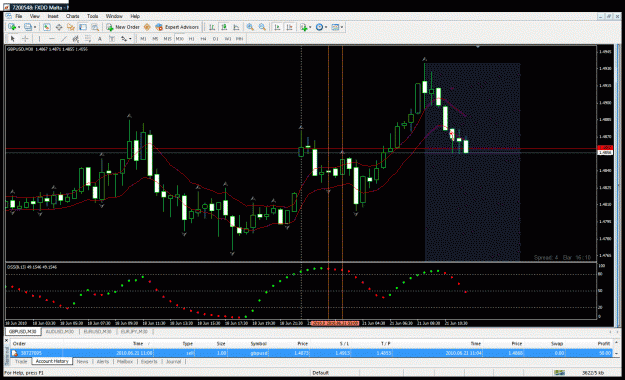Screen dimensions: 625x380
Task: Toggle the Market Watch window icon
Action: [47, 27]
